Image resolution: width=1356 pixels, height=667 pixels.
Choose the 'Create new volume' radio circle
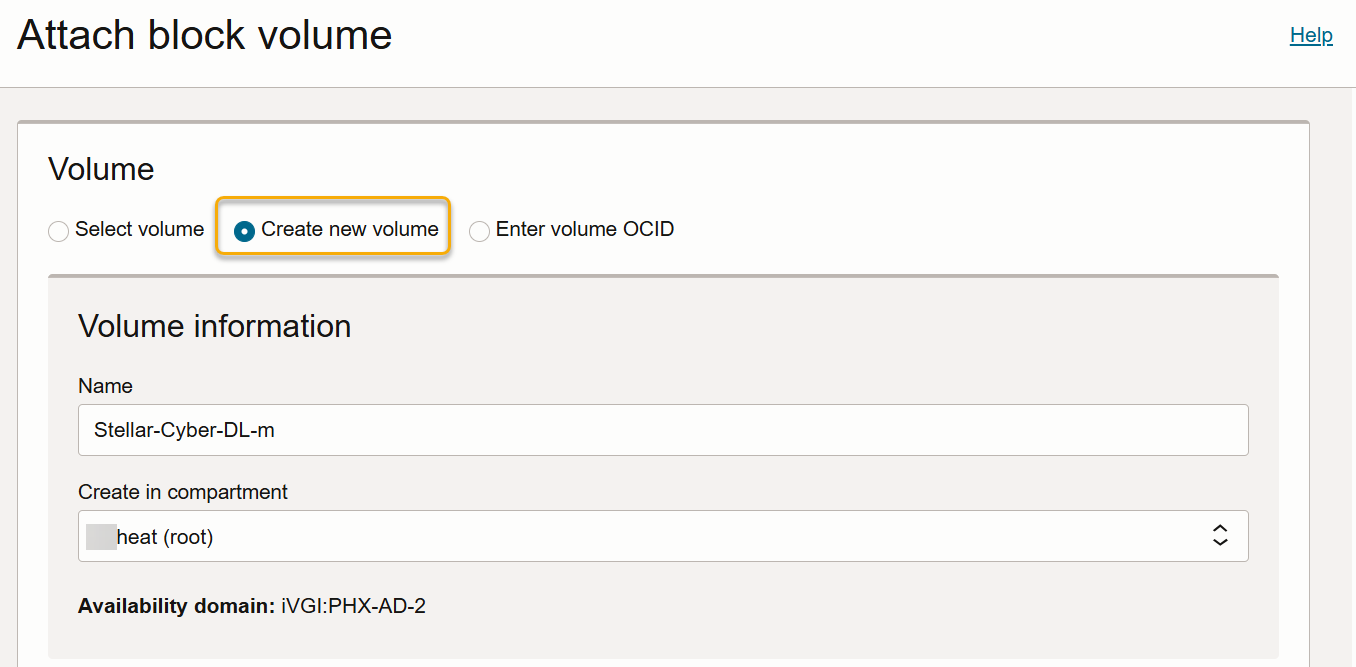pos(244,231)
